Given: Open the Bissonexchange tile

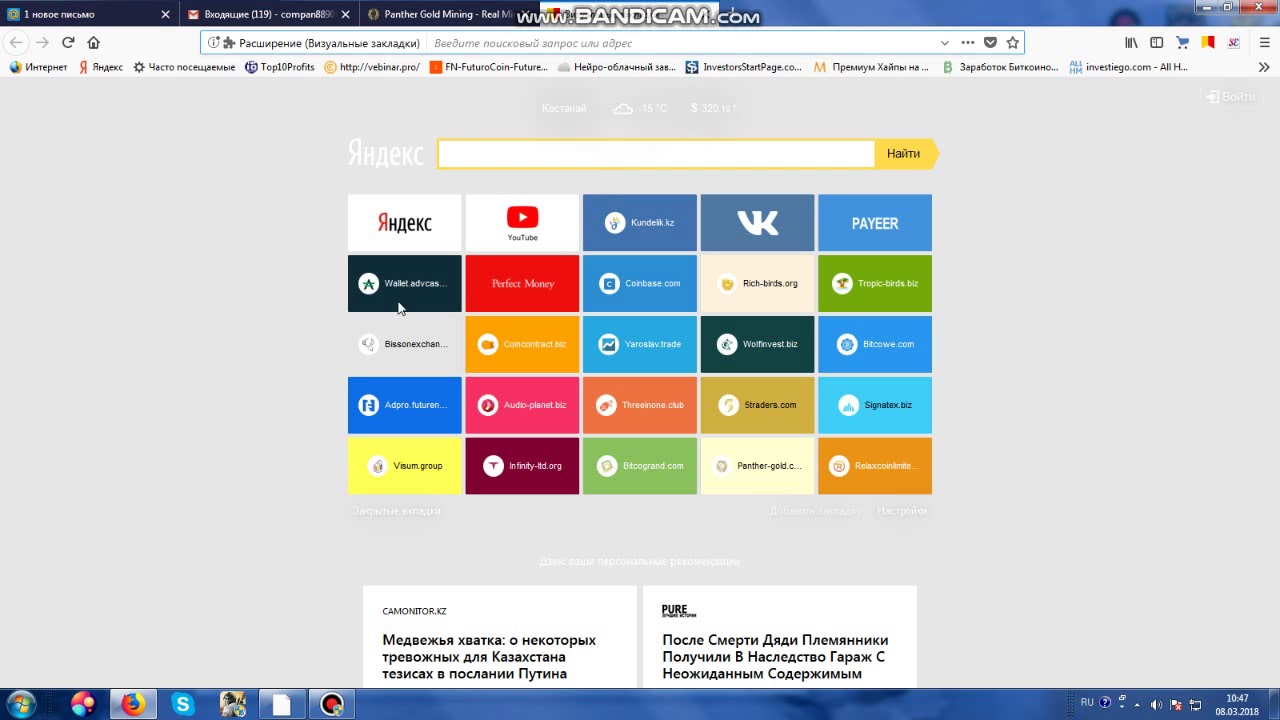Looking at the screenshot, I should click(405, 344).
